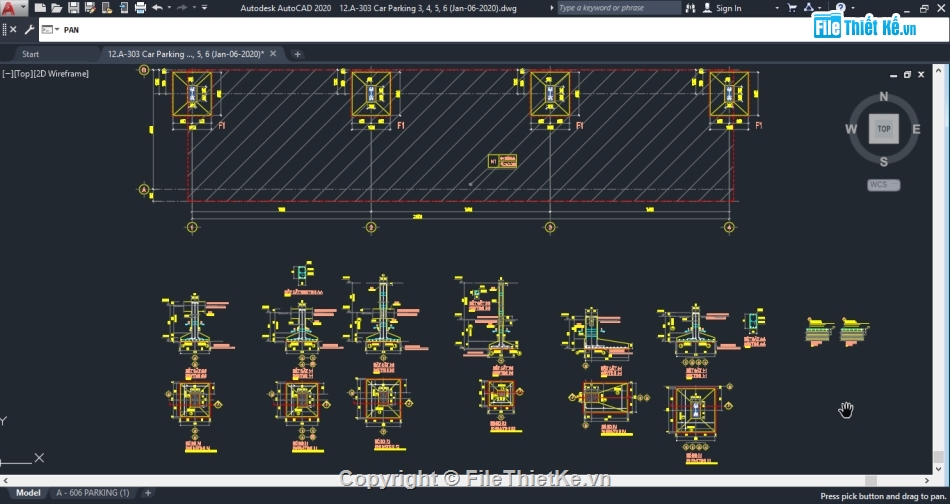The width and height of the screenshot is (950, 504).
Task: Click the search field 'Type a keyword or phrase'
Action: click(x=618, y=8)
